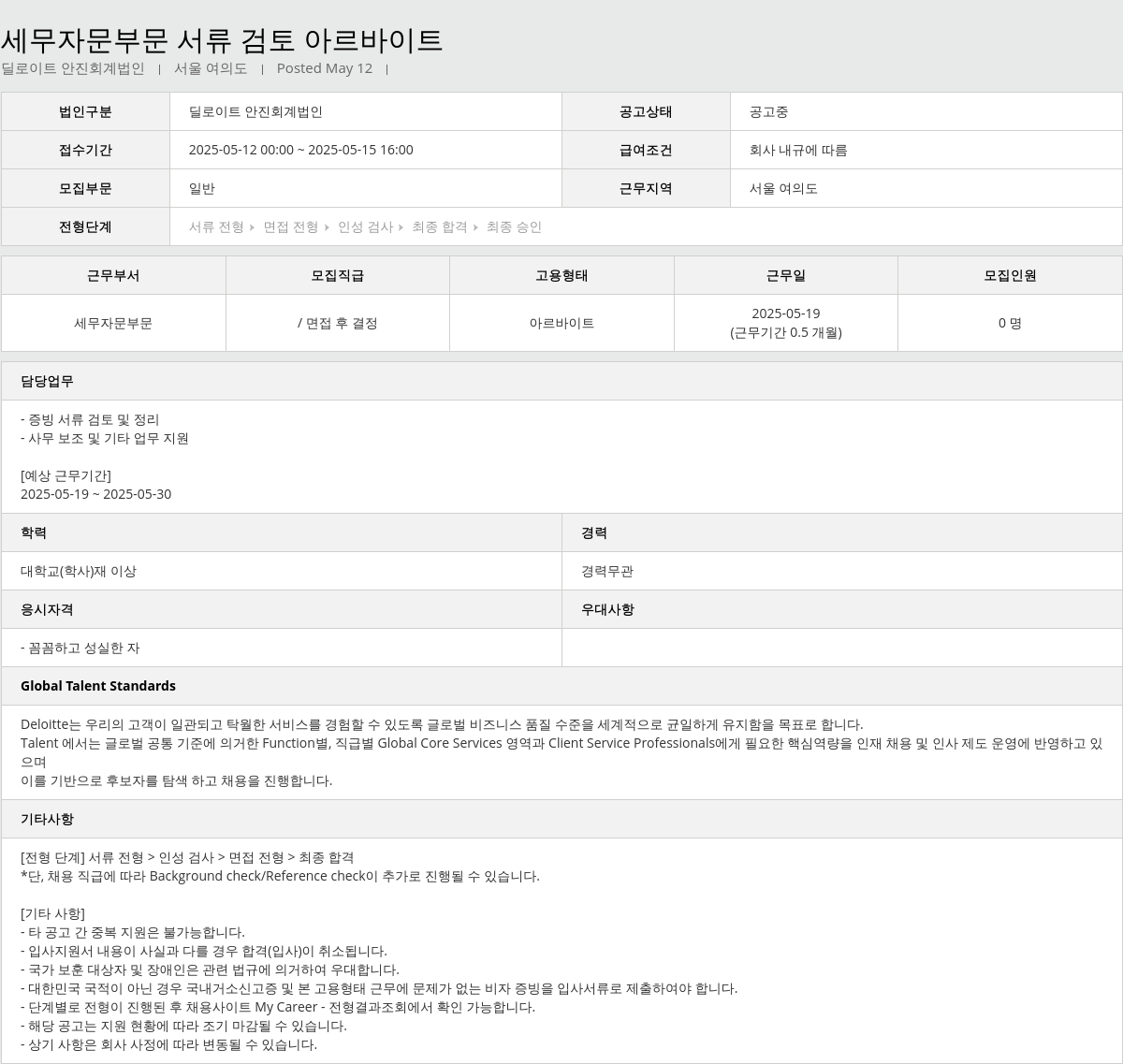Click the / 면접 후 결정 cell

(x=338, y=323)
